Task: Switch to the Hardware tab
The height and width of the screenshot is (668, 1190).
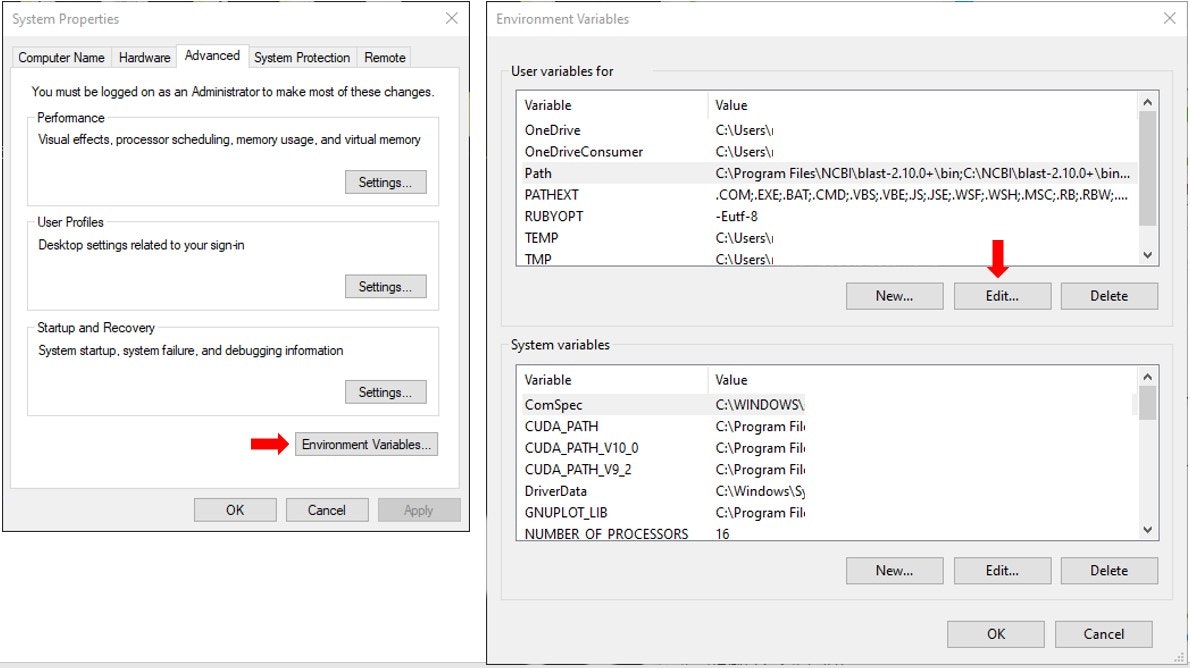Action: pos(144,58)
